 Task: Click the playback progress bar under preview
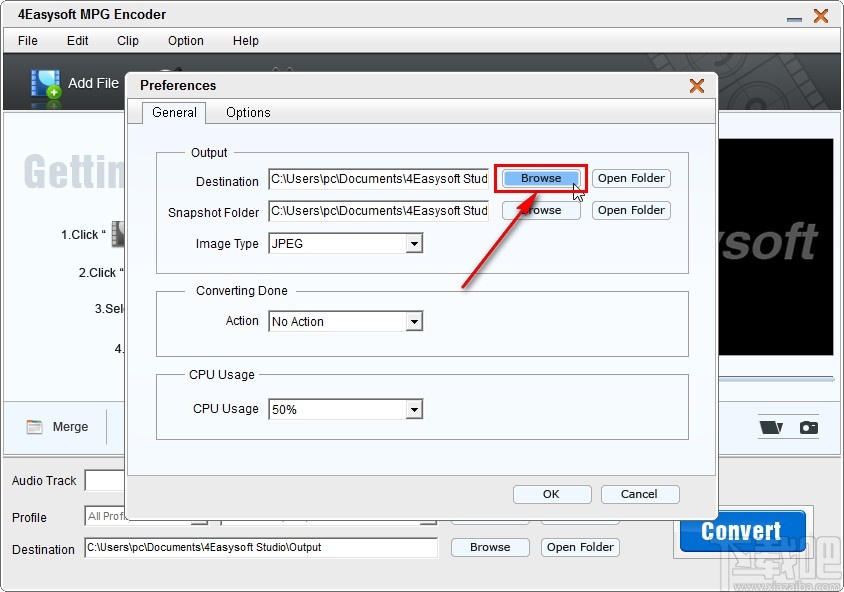[776, 379]
